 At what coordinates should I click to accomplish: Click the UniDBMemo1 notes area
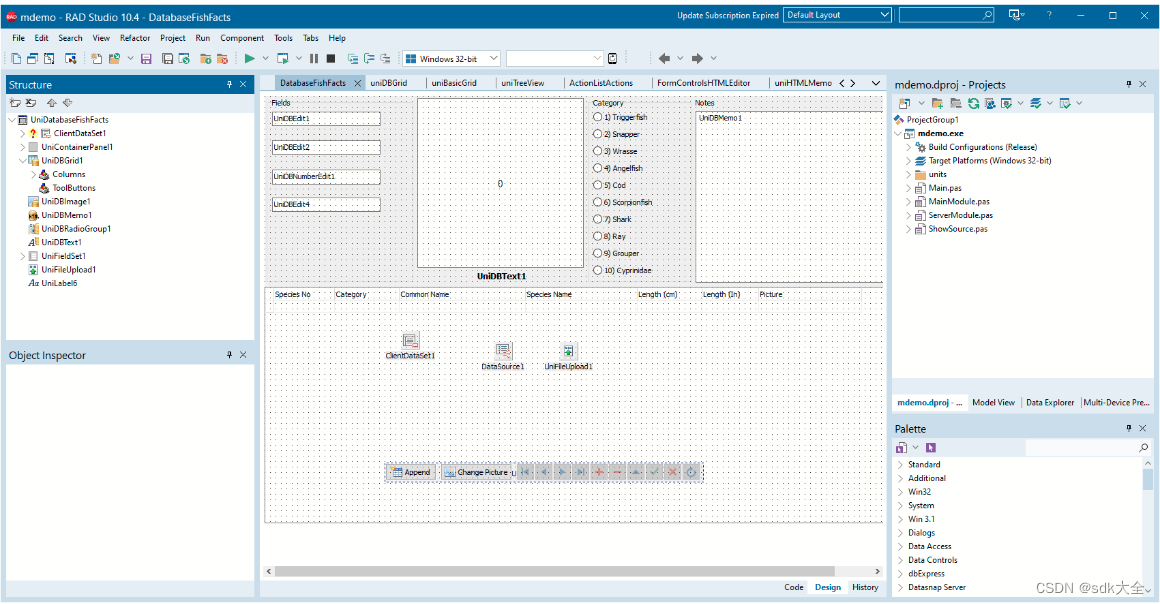(789, 196)
